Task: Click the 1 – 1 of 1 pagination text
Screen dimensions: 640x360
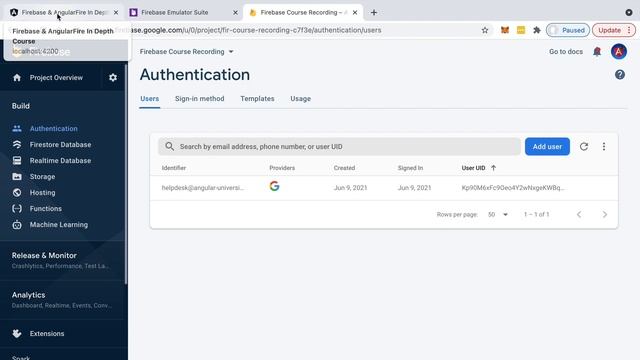Action: [536, 214]
